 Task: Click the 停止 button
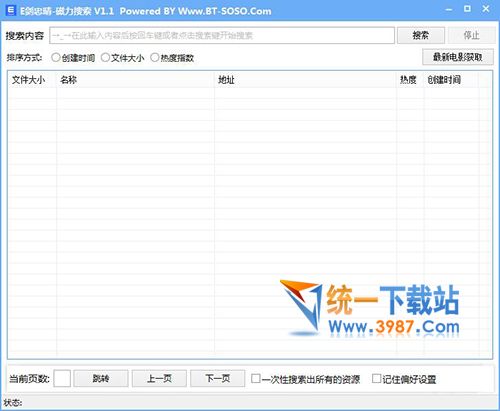[471, 35]
